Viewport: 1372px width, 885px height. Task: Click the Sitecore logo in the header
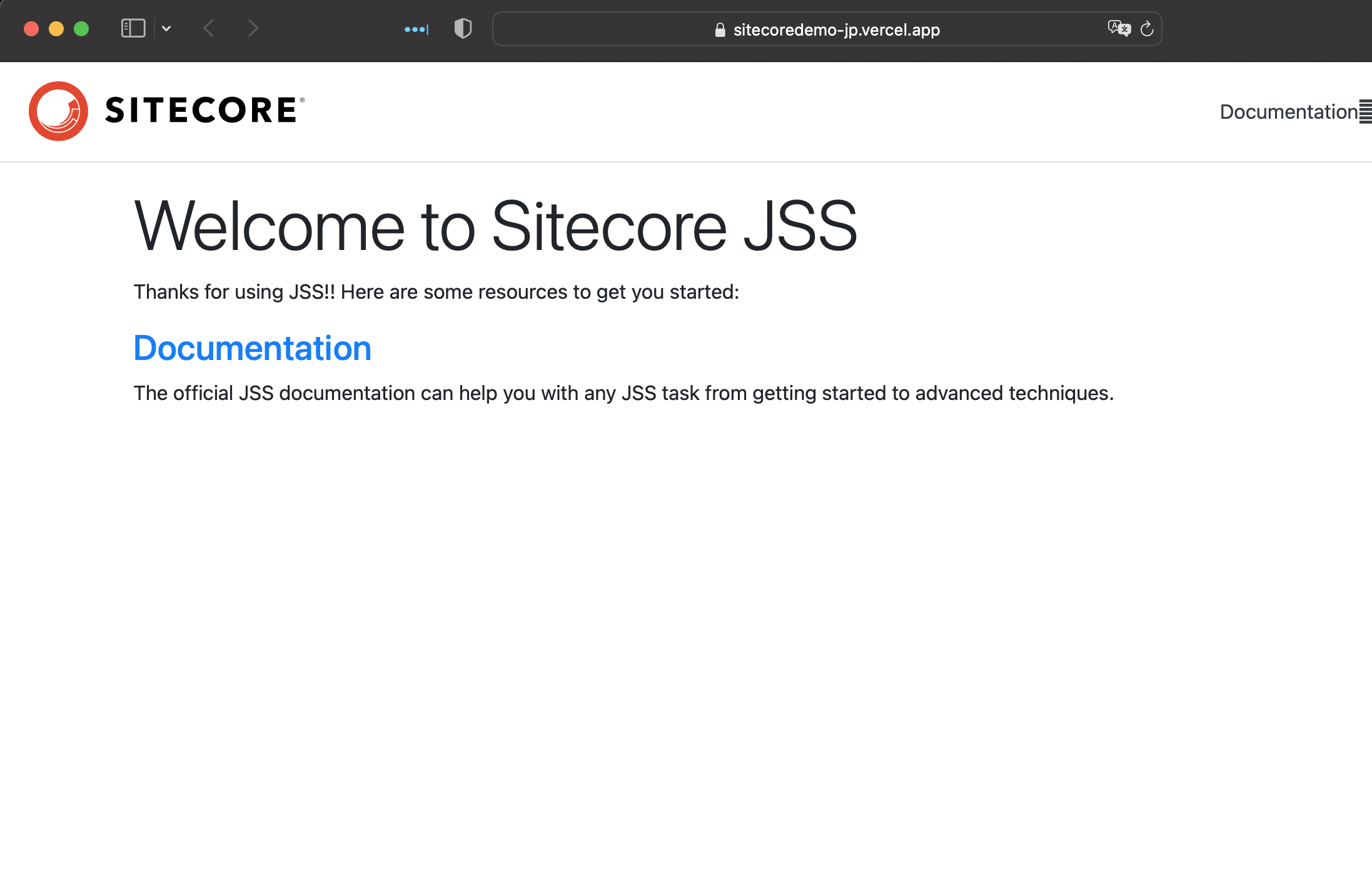click(x=167, y=111)
